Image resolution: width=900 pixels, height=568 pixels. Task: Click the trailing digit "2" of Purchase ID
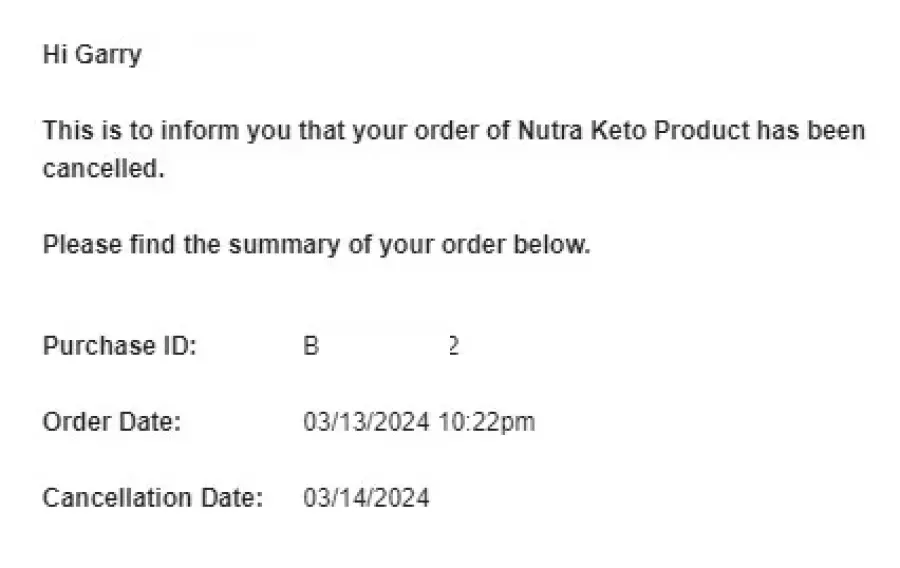tap(453, 346)
